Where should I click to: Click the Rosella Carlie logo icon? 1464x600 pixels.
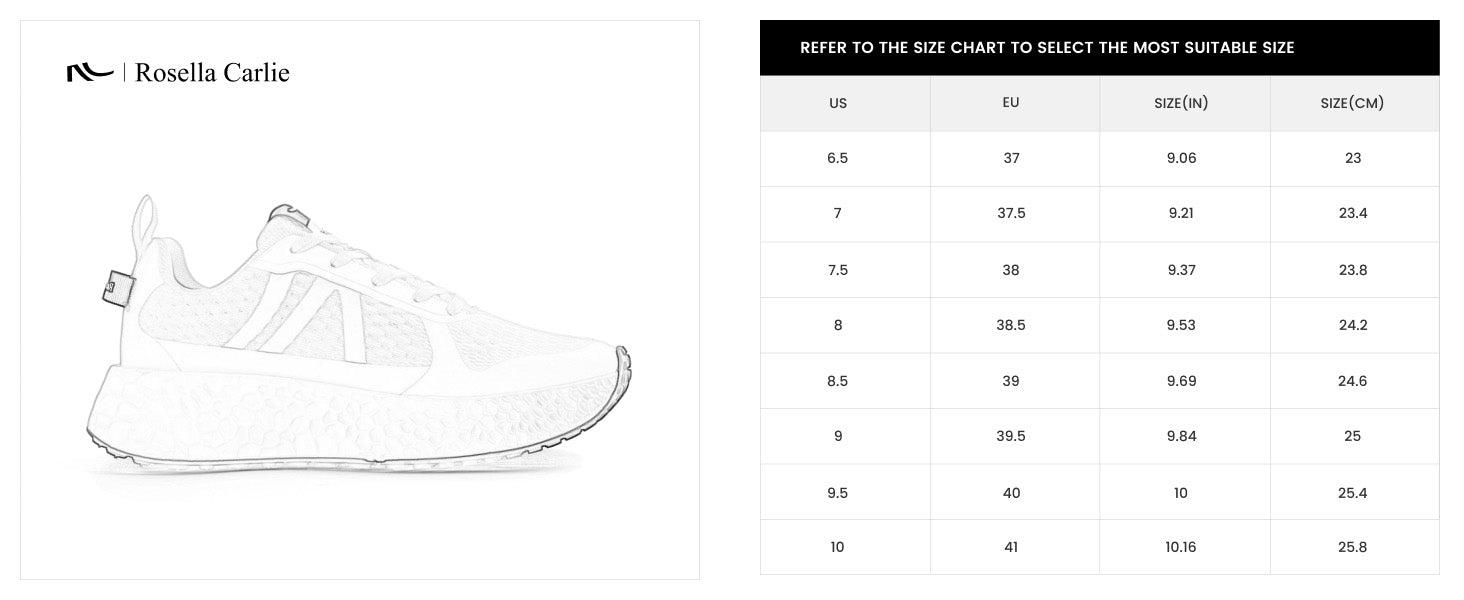[x=89, y=73]
